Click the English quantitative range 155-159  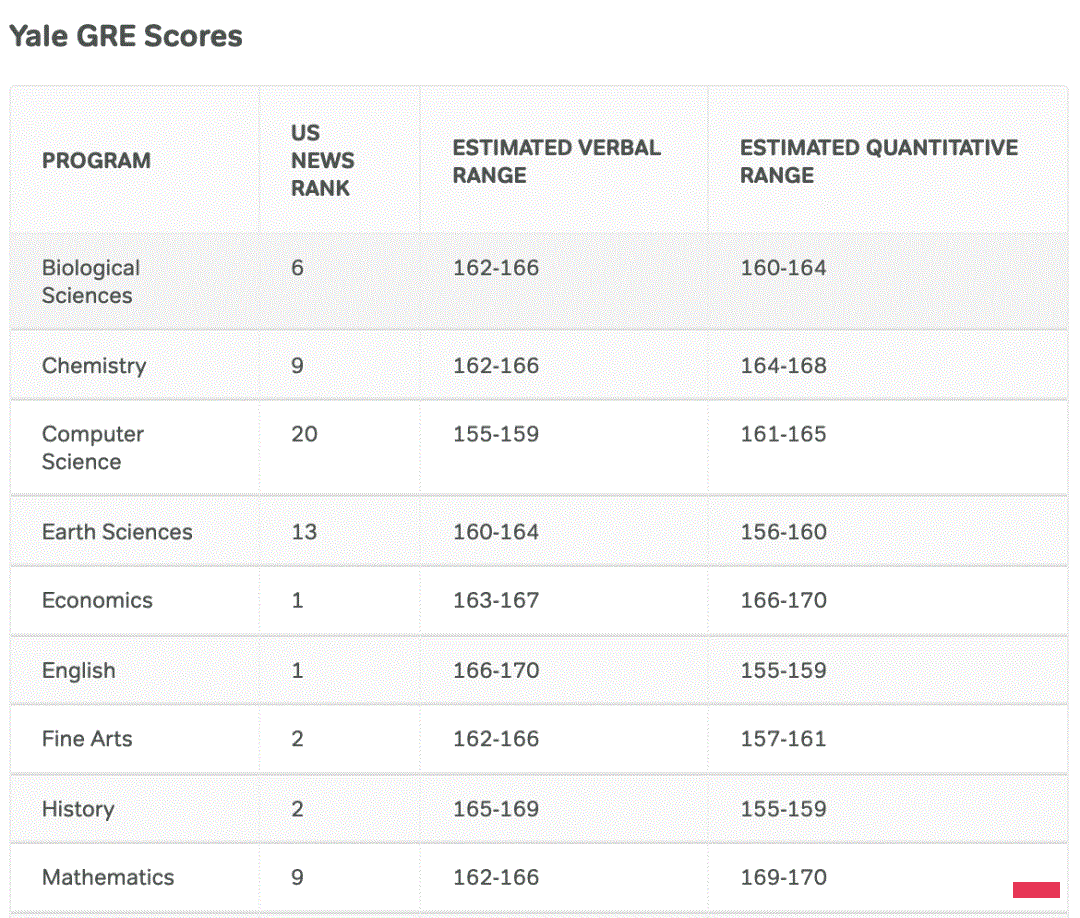[783, 670]
